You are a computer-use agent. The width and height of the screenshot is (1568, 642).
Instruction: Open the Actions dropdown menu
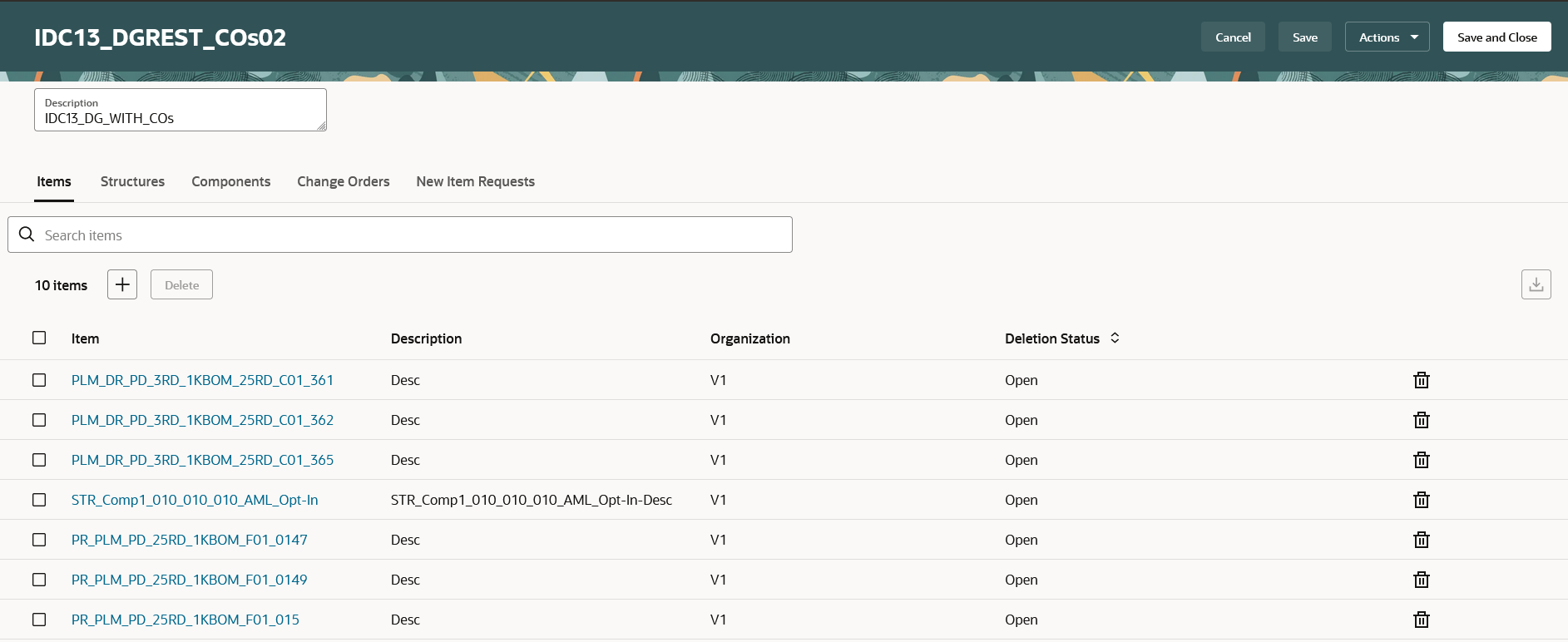coord(1387,37)
